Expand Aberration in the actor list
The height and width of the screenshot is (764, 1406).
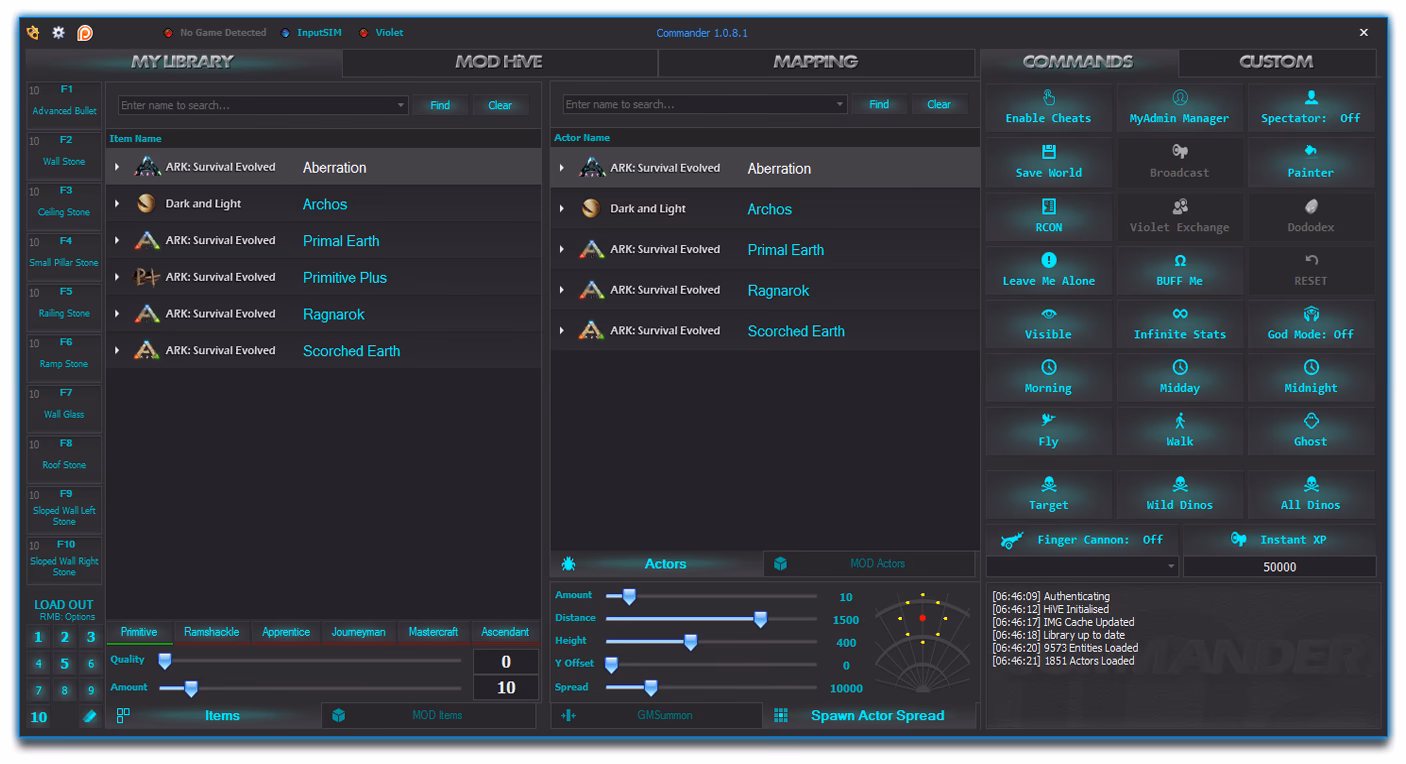(562, 168)
